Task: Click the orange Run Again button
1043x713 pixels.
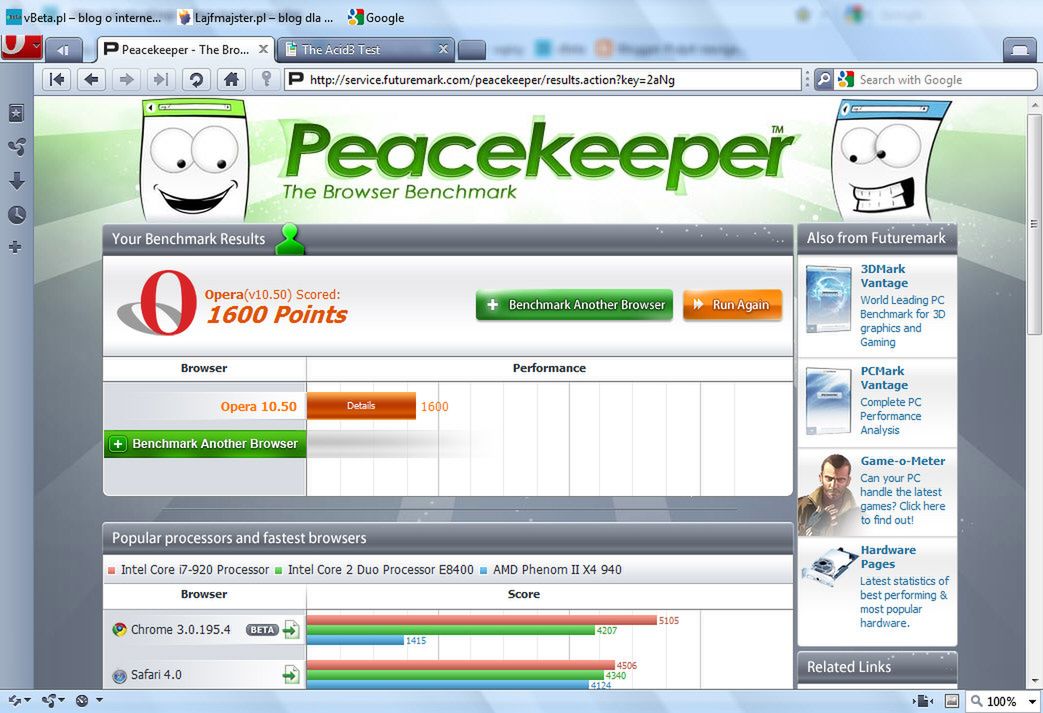Action: (x=732, y=305)
